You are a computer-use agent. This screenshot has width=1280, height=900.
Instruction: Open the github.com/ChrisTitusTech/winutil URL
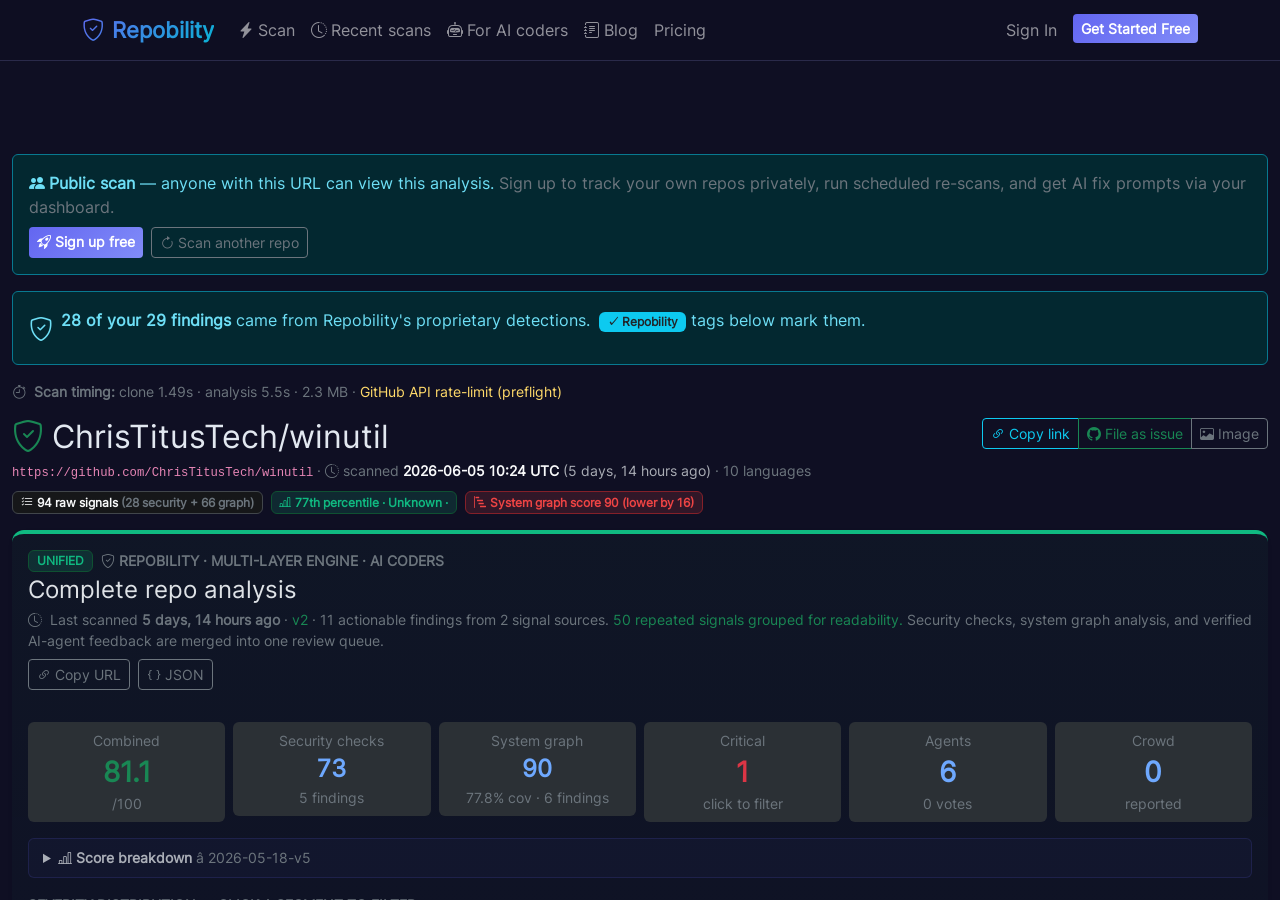(162, 471)
